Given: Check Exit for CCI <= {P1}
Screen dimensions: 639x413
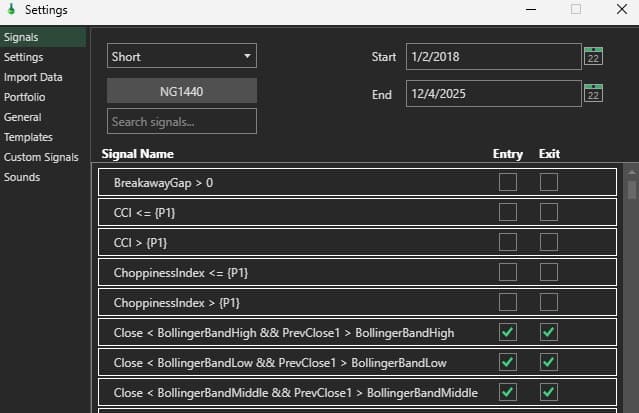Looking at the screenshot, I should (x=549, y=212).
